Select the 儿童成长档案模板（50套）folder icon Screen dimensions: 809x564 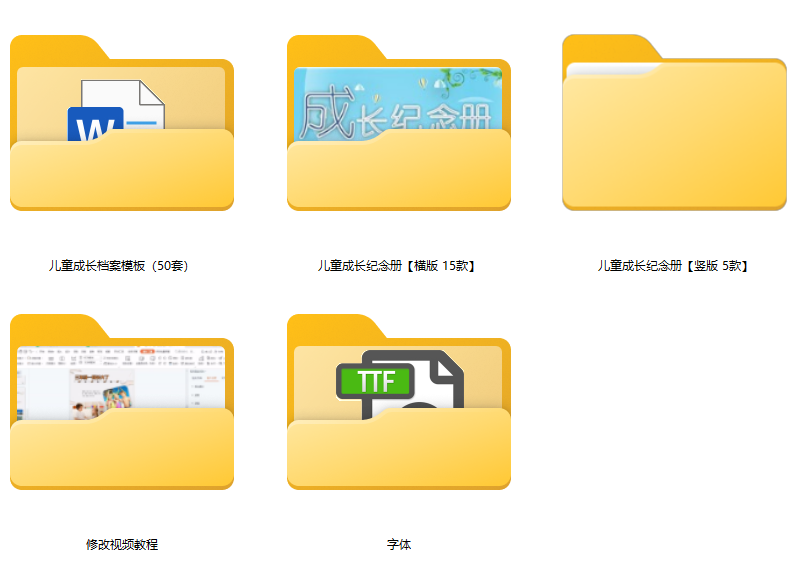tap(122, 123)
